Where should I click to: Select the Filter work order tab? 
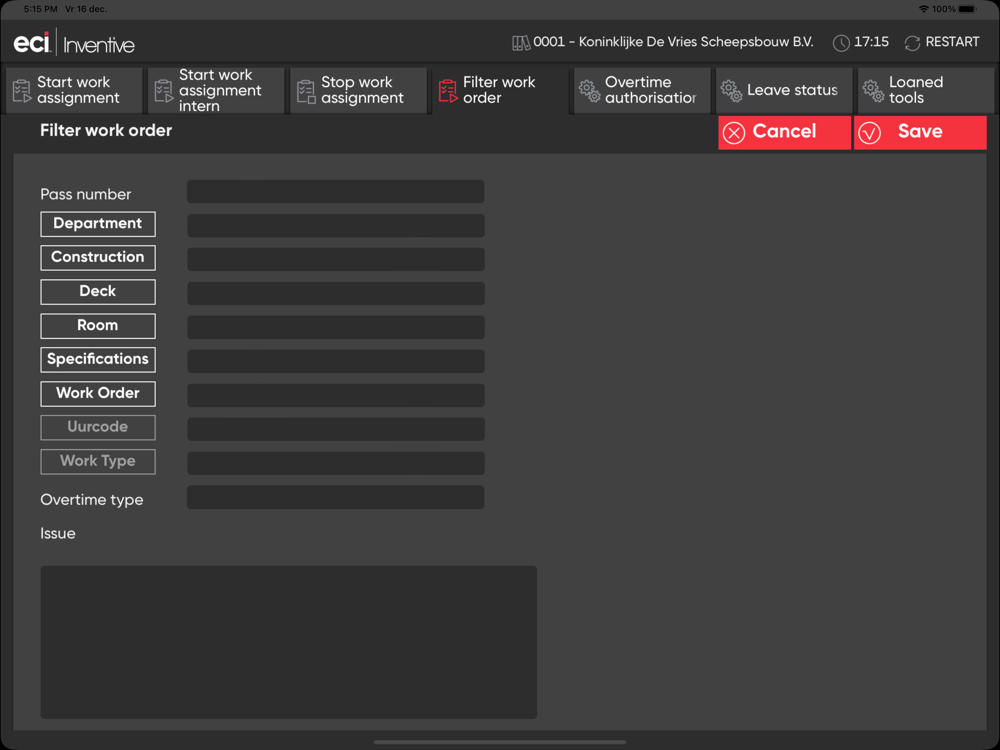[x=501, y=91]
